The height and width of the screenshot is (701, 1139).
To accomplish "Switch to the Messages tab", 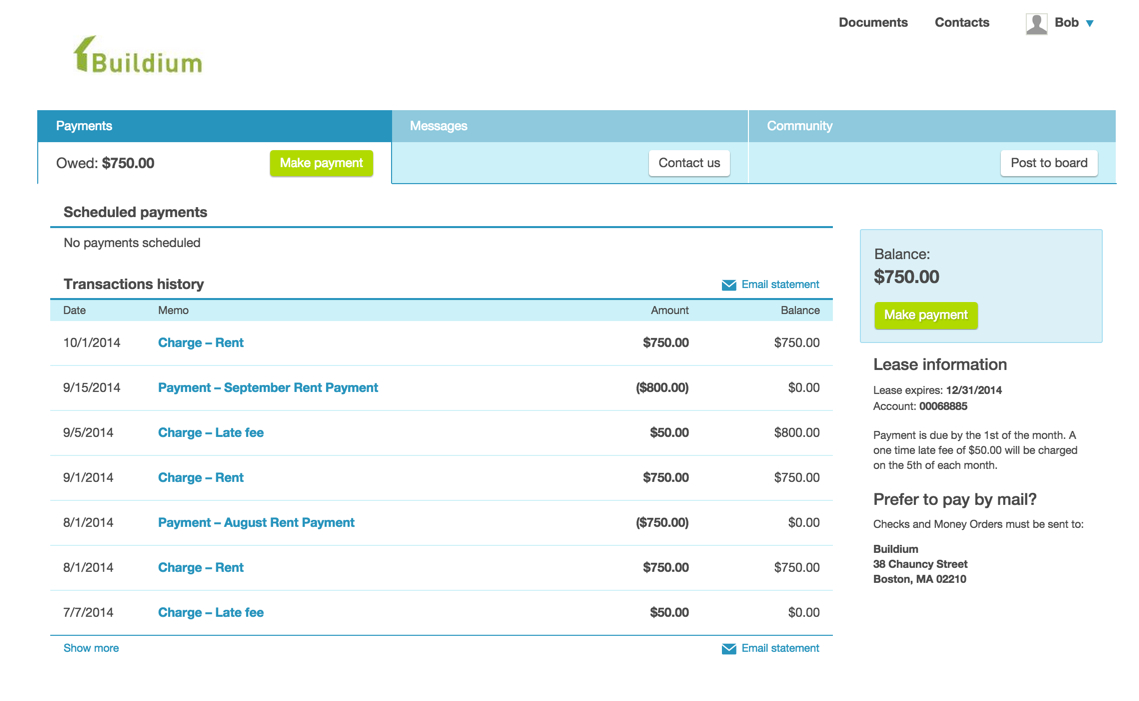I will (439, 126).
